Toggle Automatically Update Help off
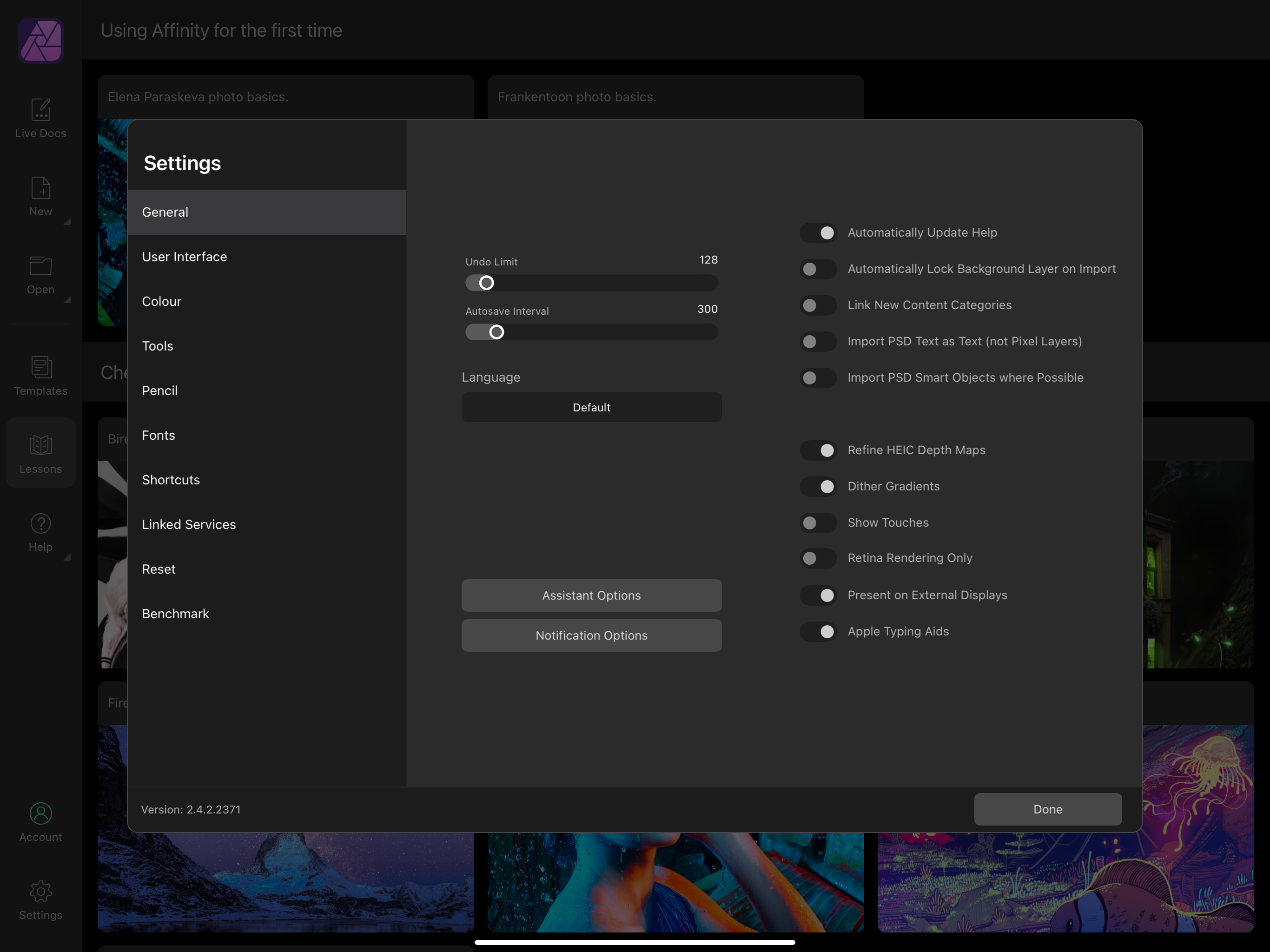The width and height of the screenshot is (1270, 952). [x=818, y=232]
